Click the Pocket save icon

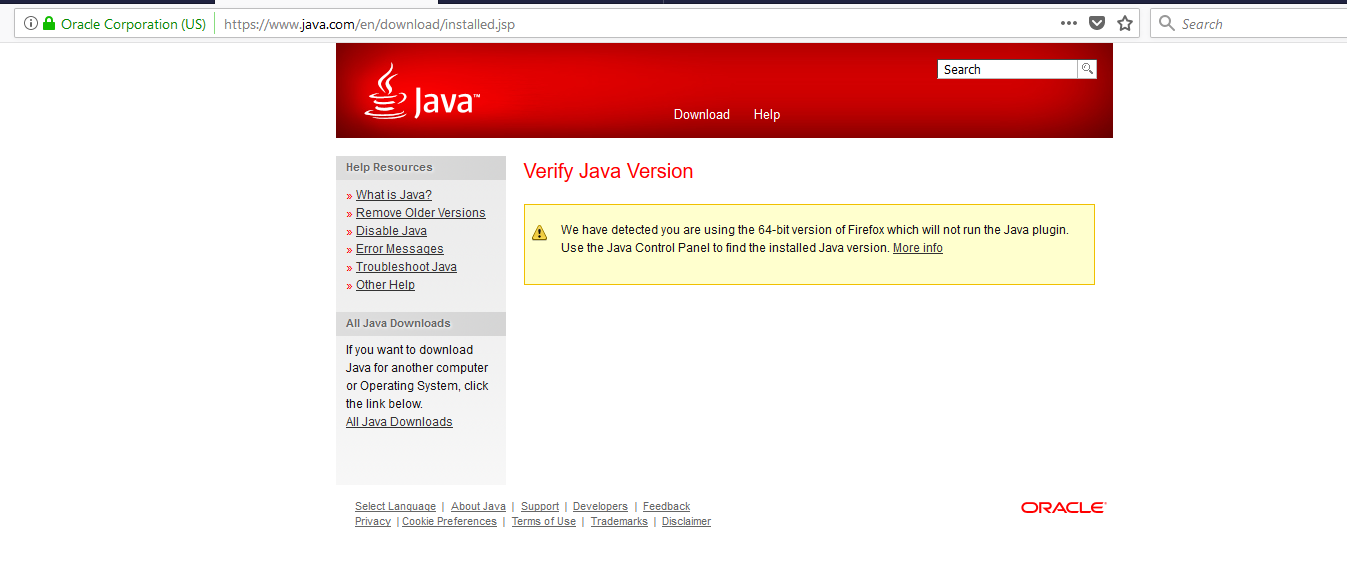pyautogui.click(x=1097, y=24)
